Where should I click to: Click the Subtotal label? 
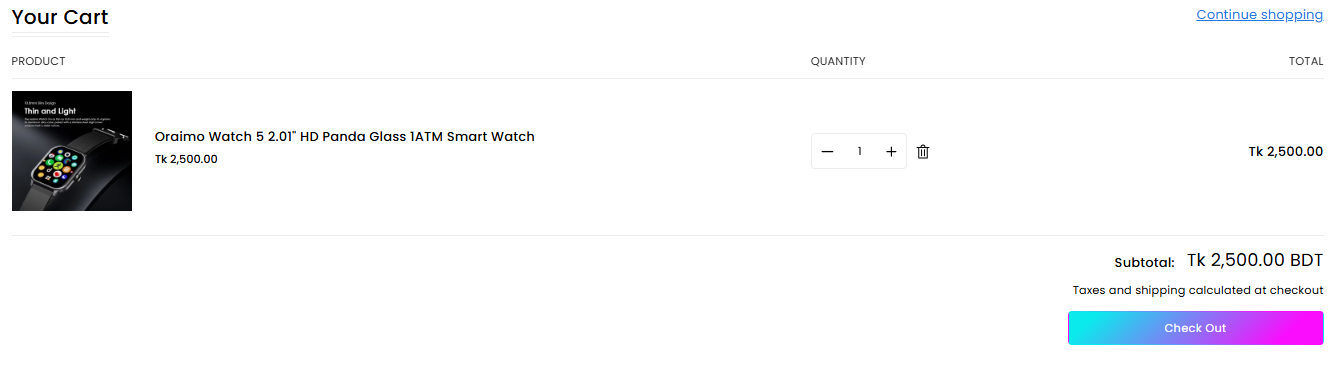click(1145, 263)
